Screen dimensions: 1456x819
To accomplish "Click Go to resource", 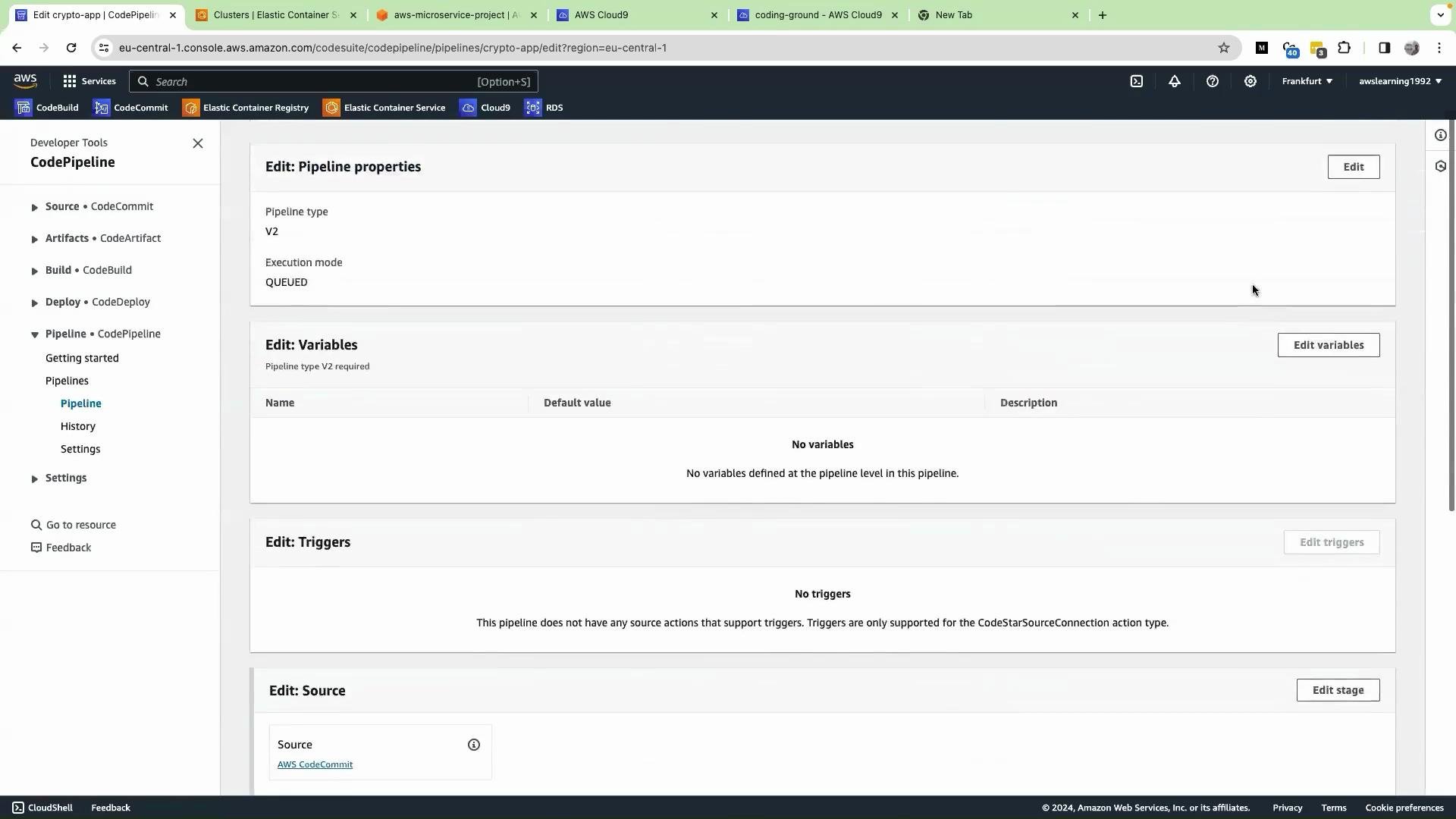I will (x=74, y=526).
